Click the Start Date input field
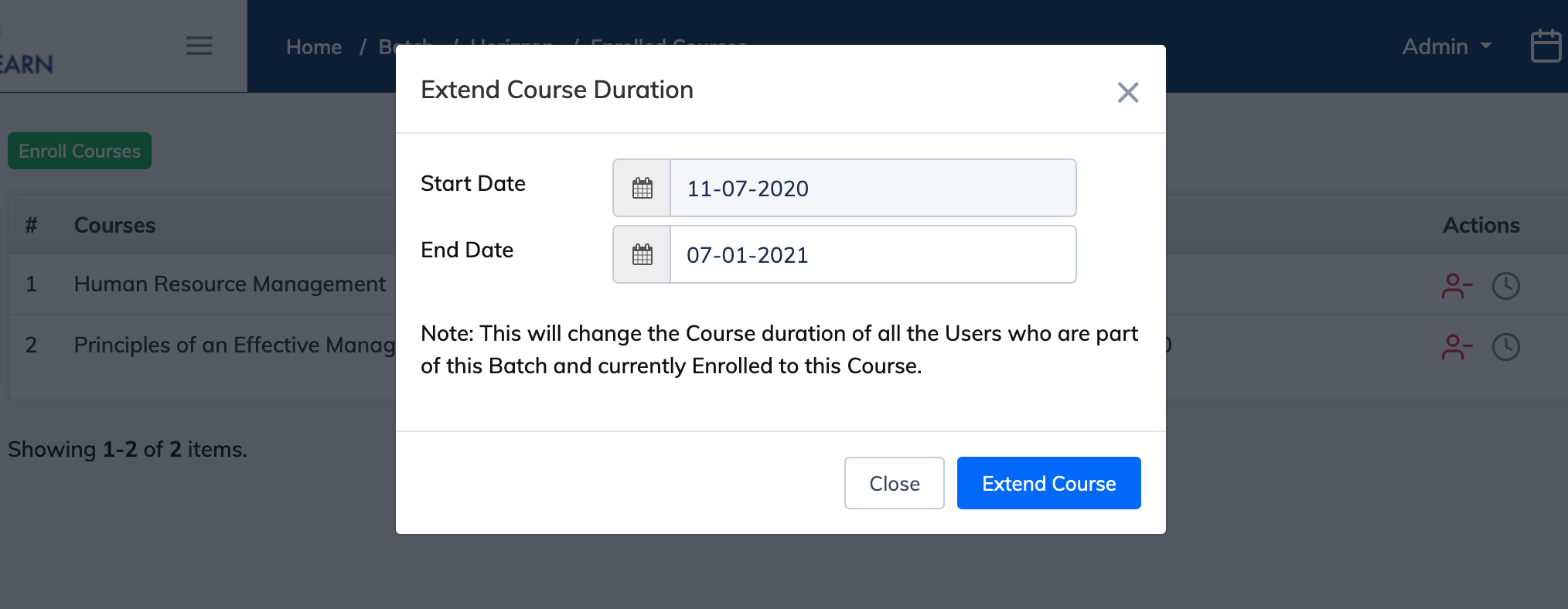This screenshot has height=609, width=1568. 872,188
